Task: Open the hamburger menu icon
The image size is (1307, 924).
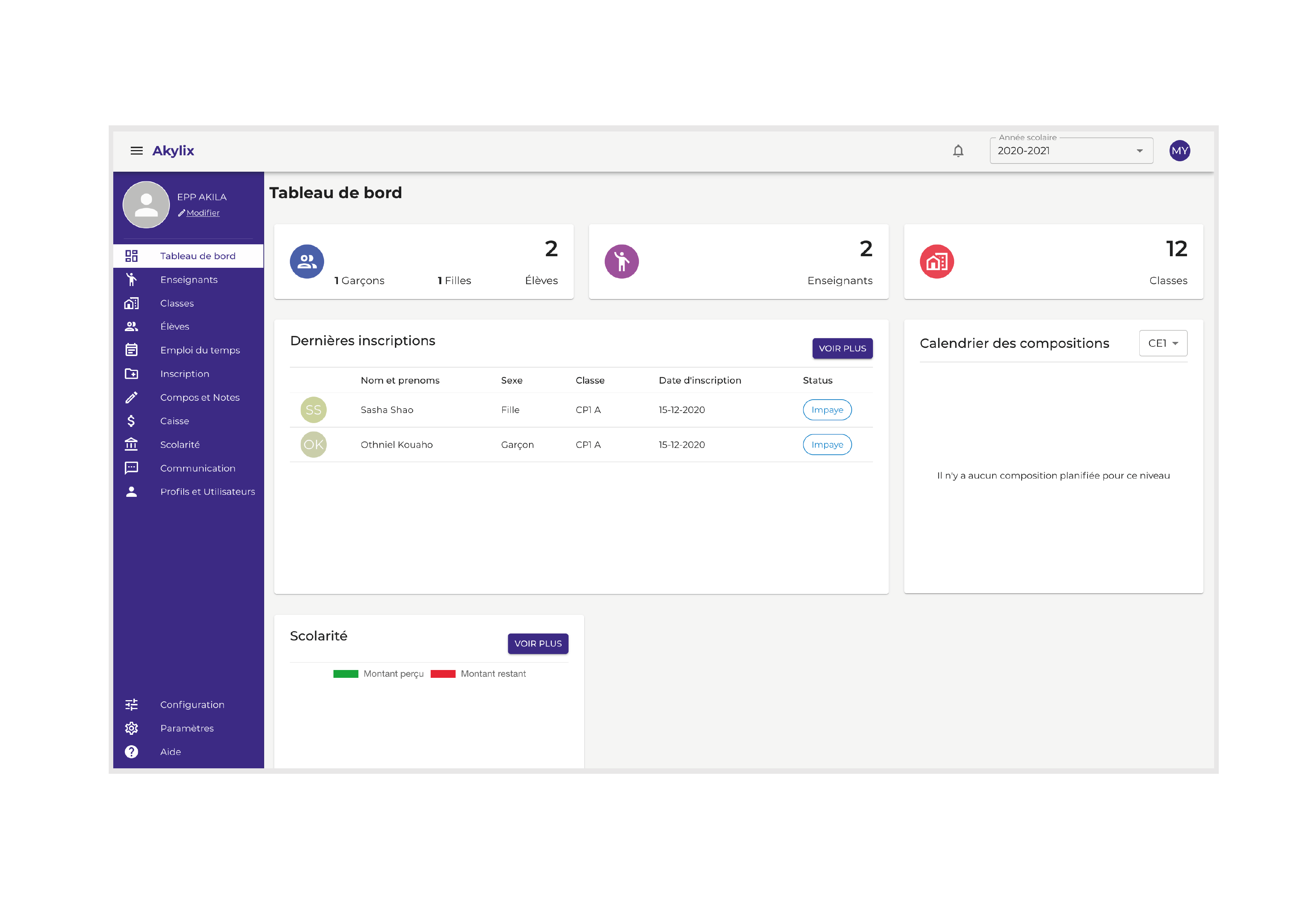Action: [137, 151]
